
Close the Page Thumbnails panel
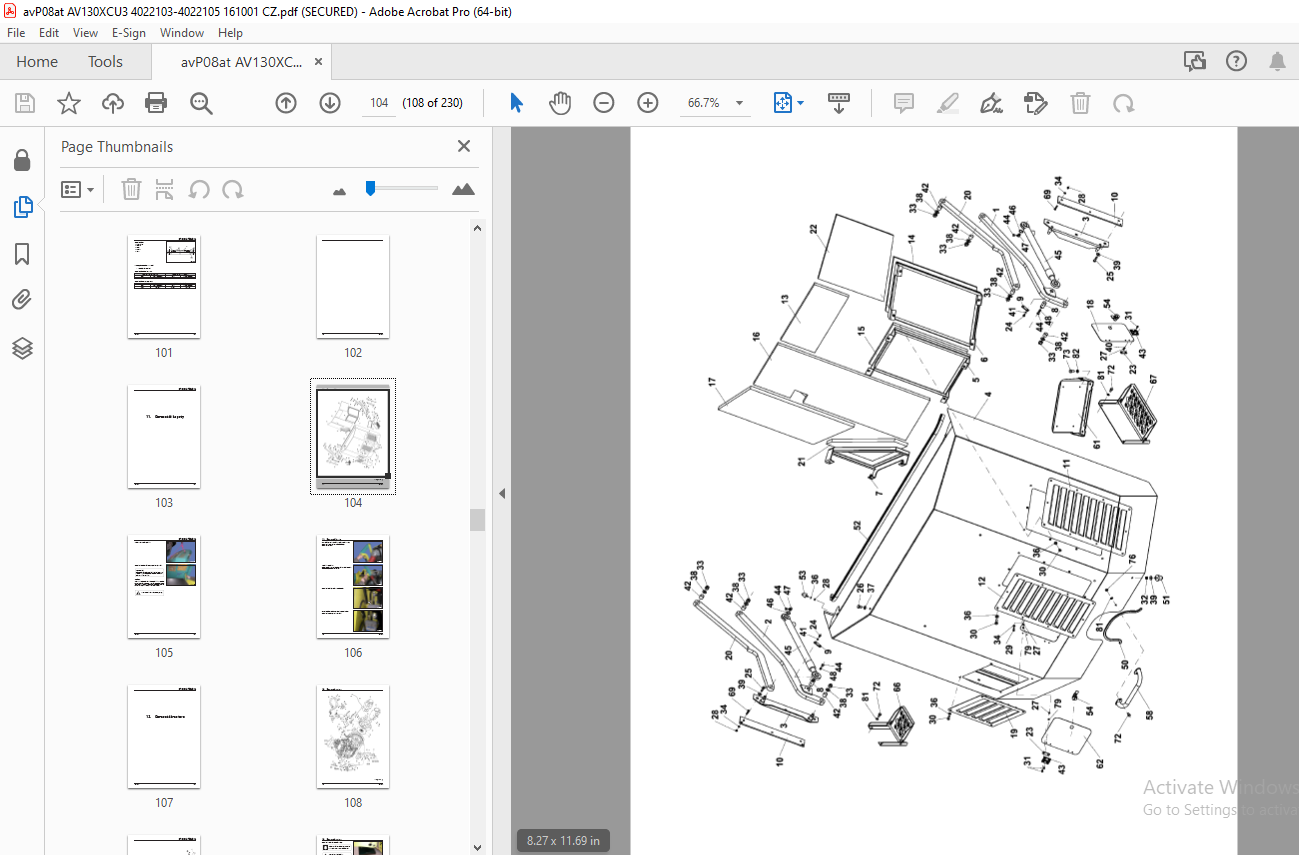coord(464,146)
